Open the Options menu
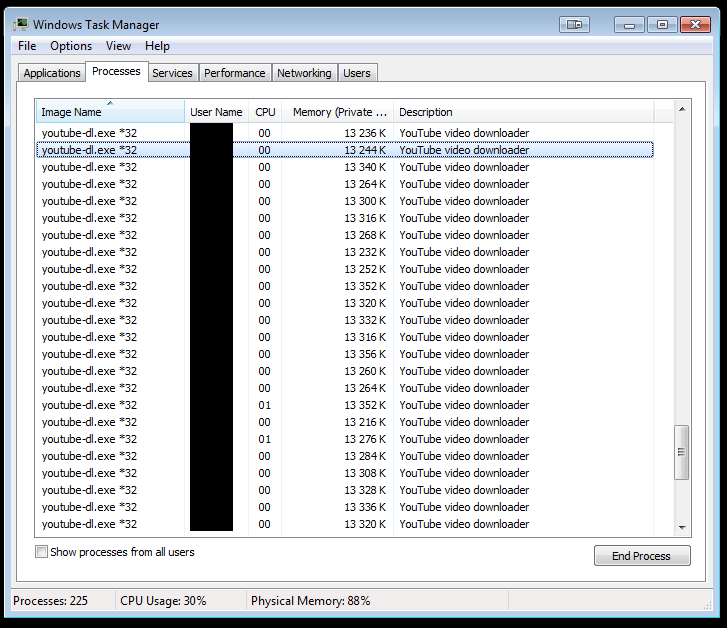Screen dimensions: 727x628 pyautogui.click(x=71, y=46)
